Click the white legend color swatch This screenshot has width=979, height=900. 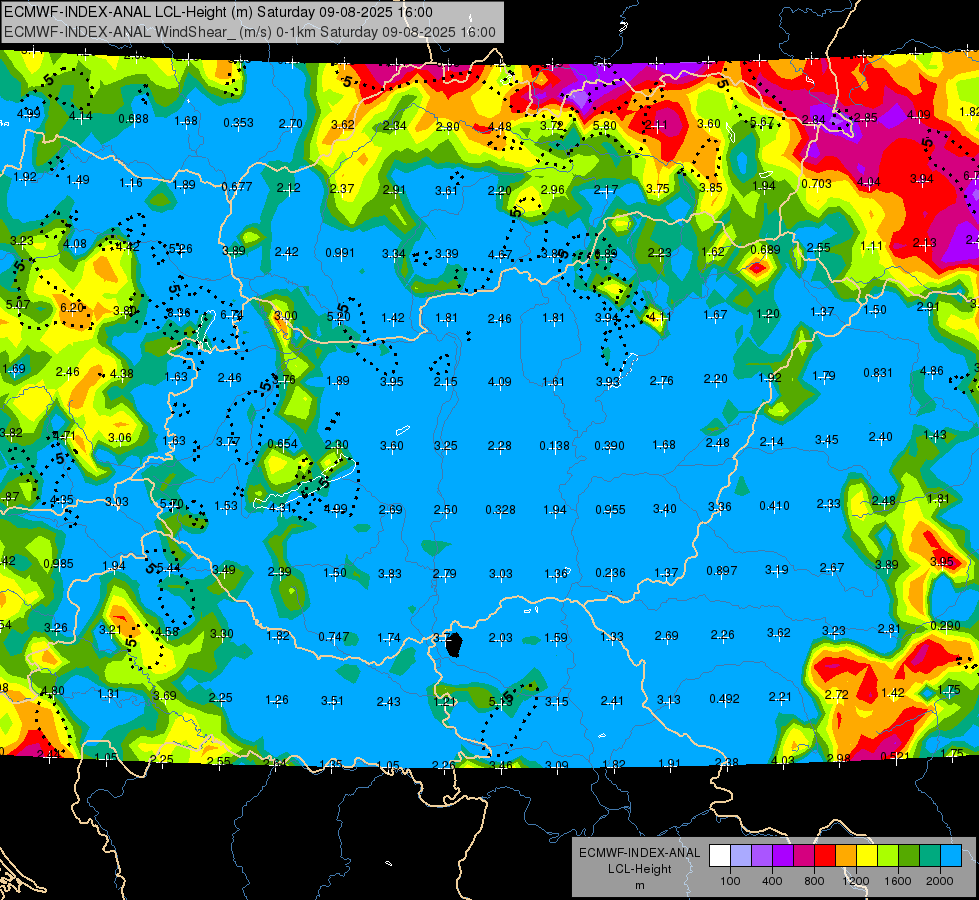[x=720, y=856]
